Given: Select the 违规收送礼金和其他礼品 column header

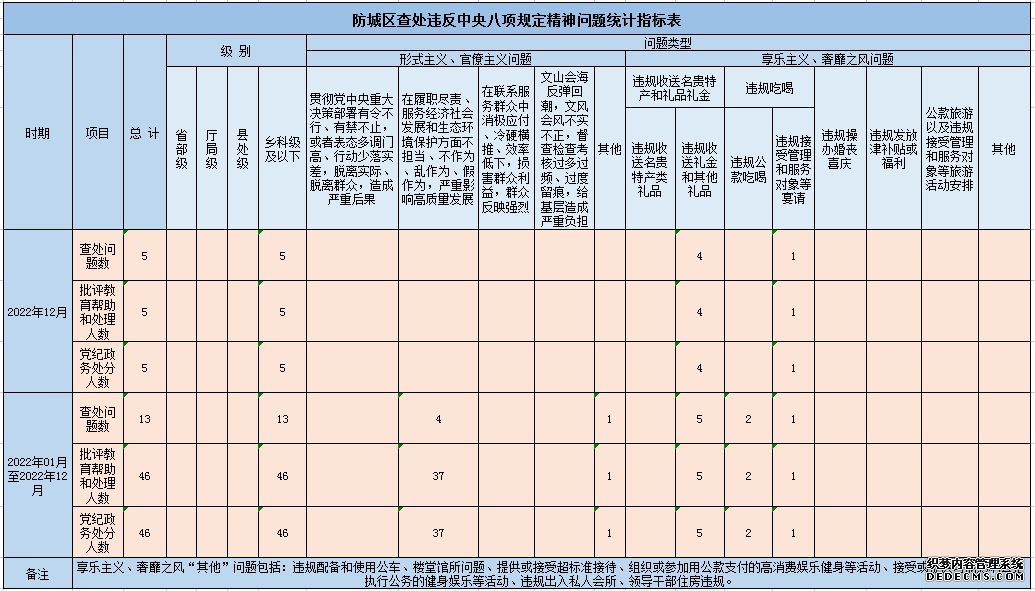Looking at the screenshot, I should 700,169.
